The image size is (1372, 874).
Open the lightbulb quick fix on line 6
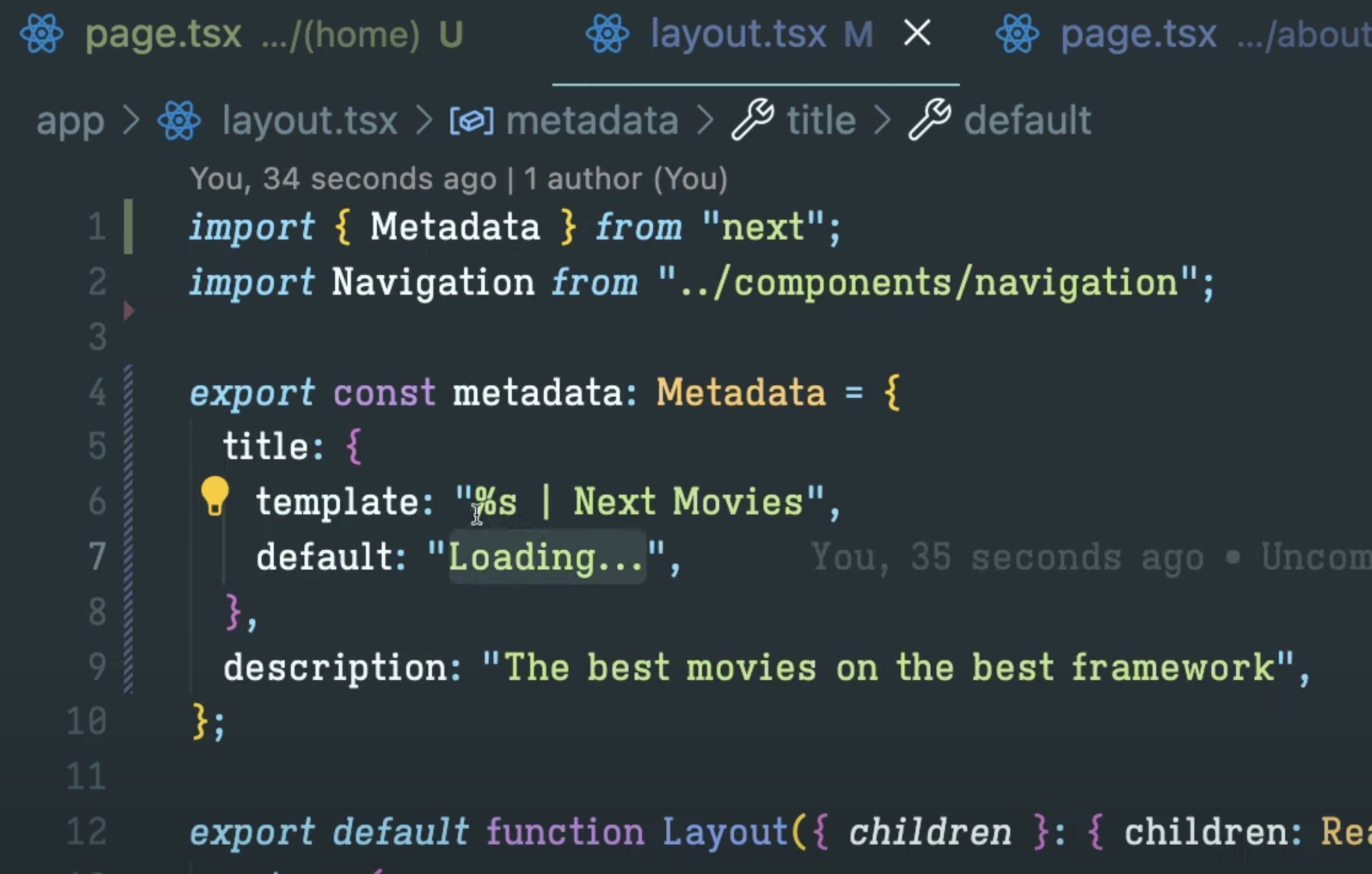click(215, 496)
